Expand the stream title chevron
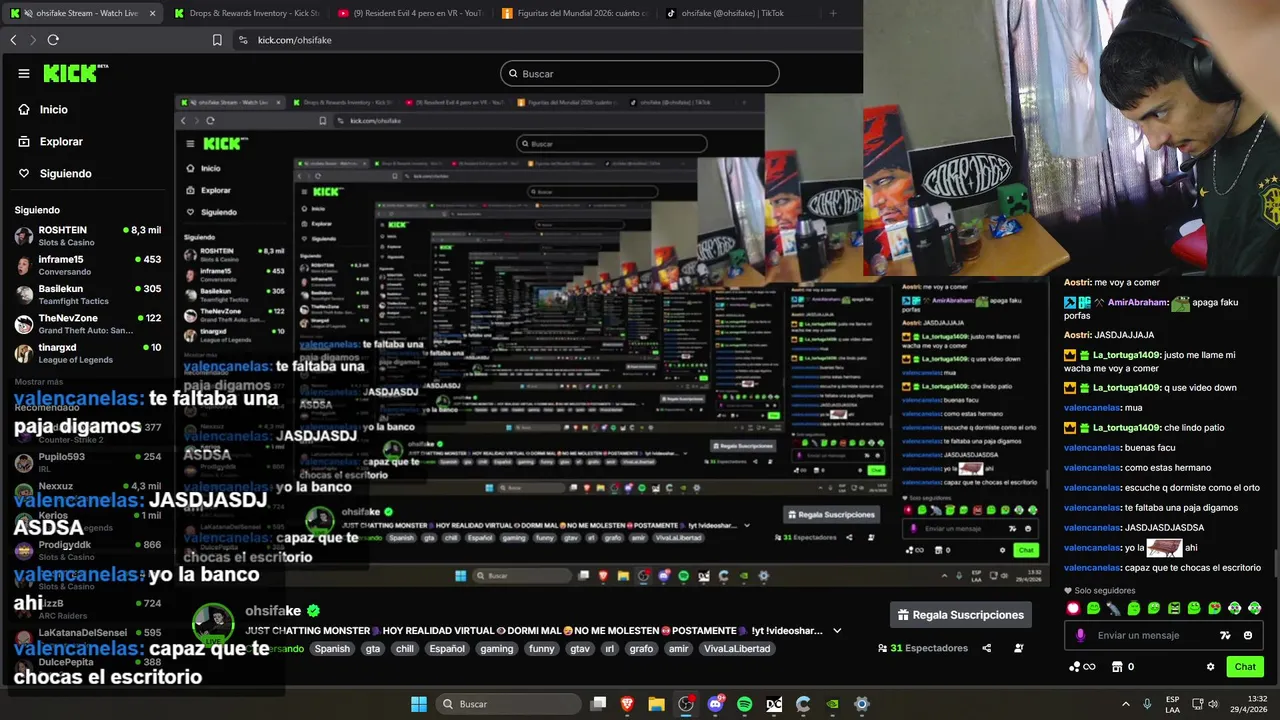The image size is (1280, 720). click(837, 631)
